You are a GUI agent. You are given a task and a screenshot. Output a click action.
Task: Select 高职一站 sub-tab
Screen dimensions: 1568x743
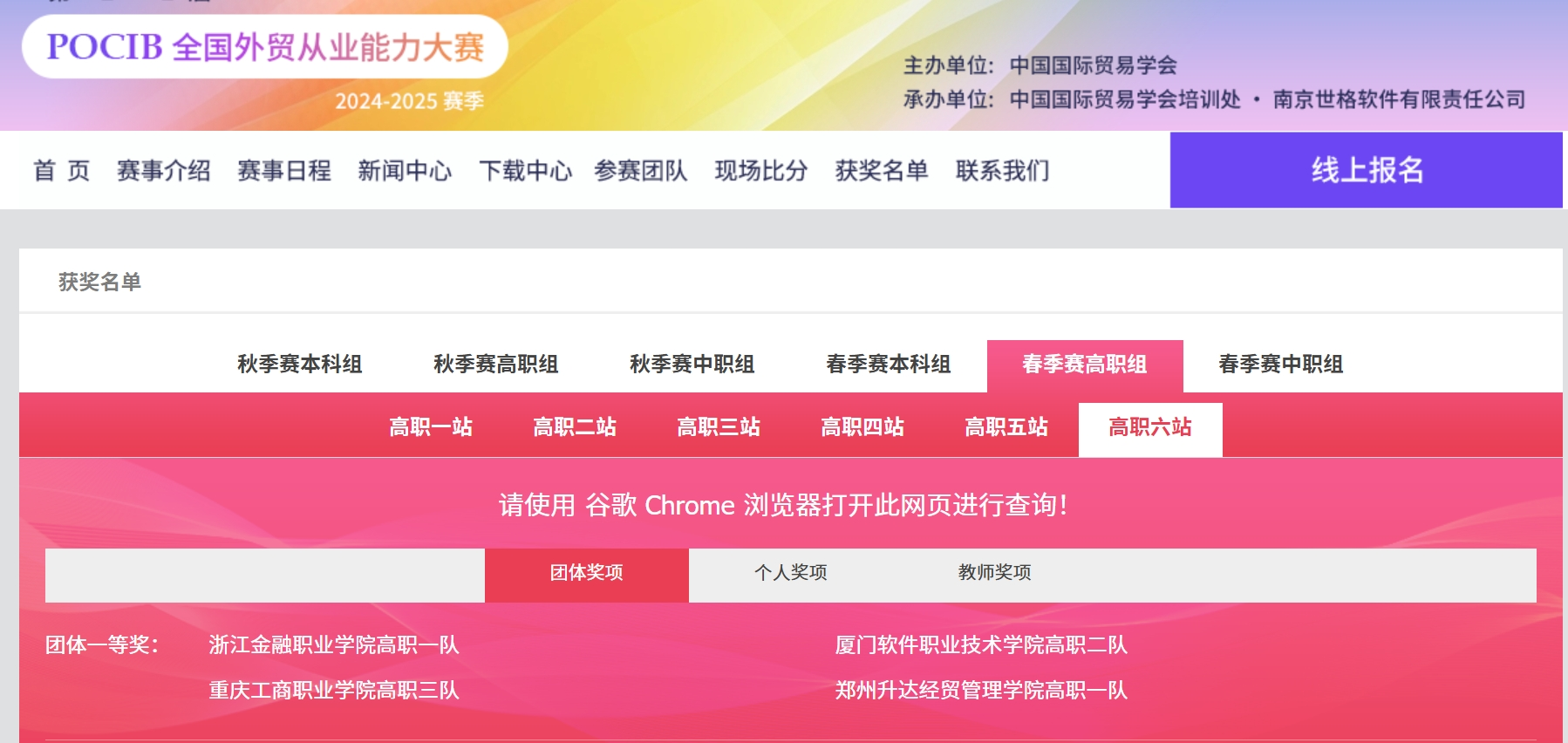431,427
